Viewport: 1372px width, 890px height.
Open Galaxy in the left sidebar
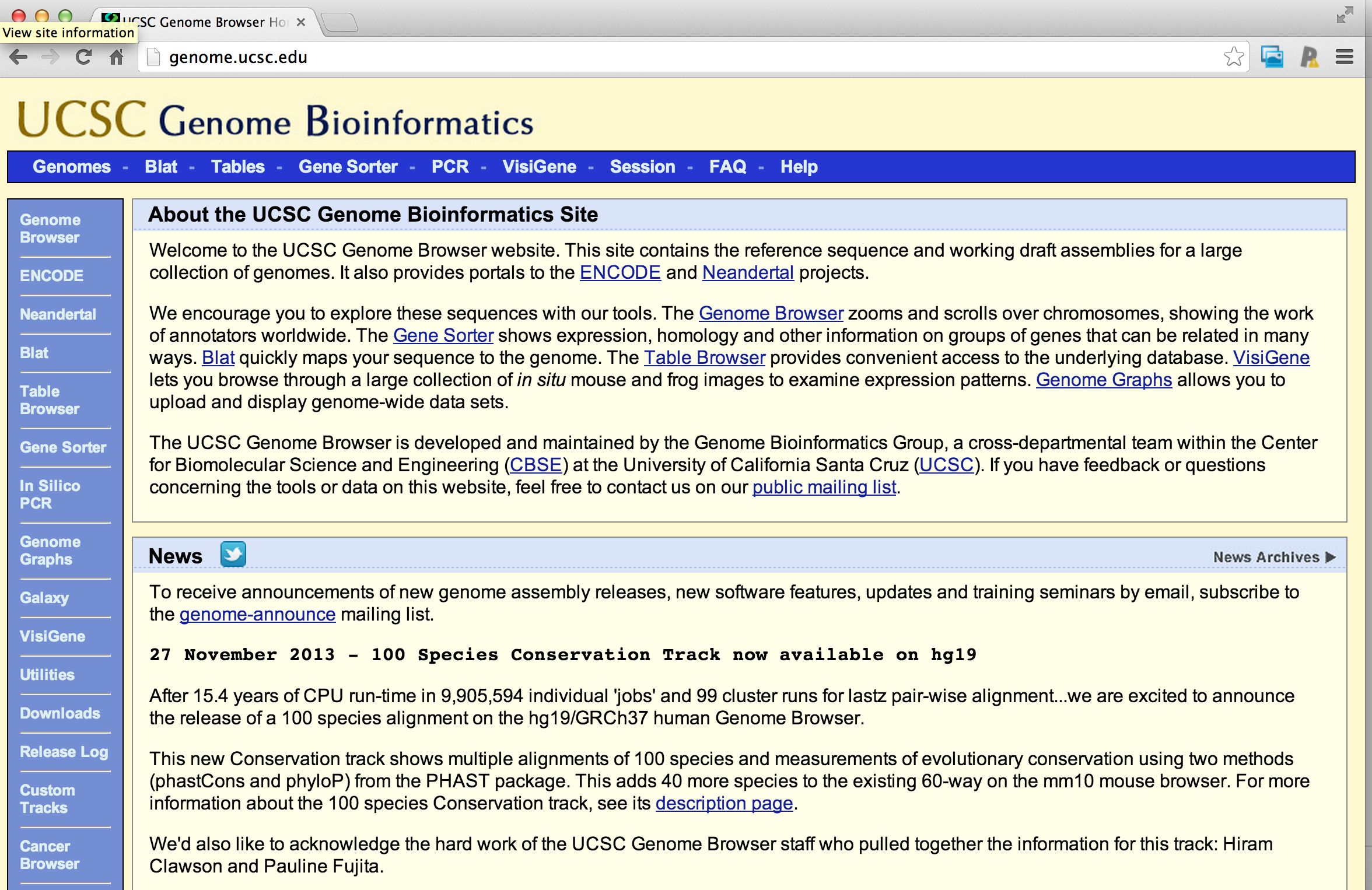click(44, 598)
